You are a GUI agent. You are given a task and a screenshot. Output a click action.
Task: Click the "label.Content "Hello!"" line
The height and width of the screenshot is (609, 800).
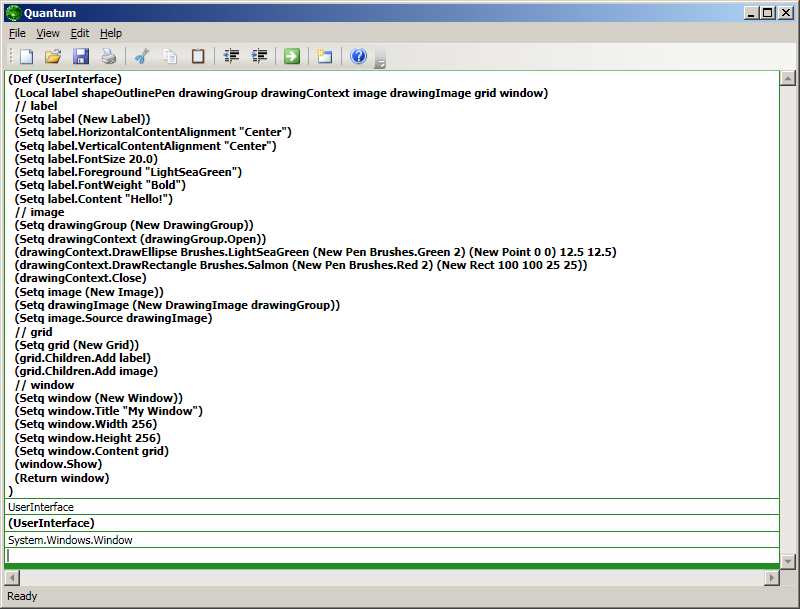coord(93,199)
